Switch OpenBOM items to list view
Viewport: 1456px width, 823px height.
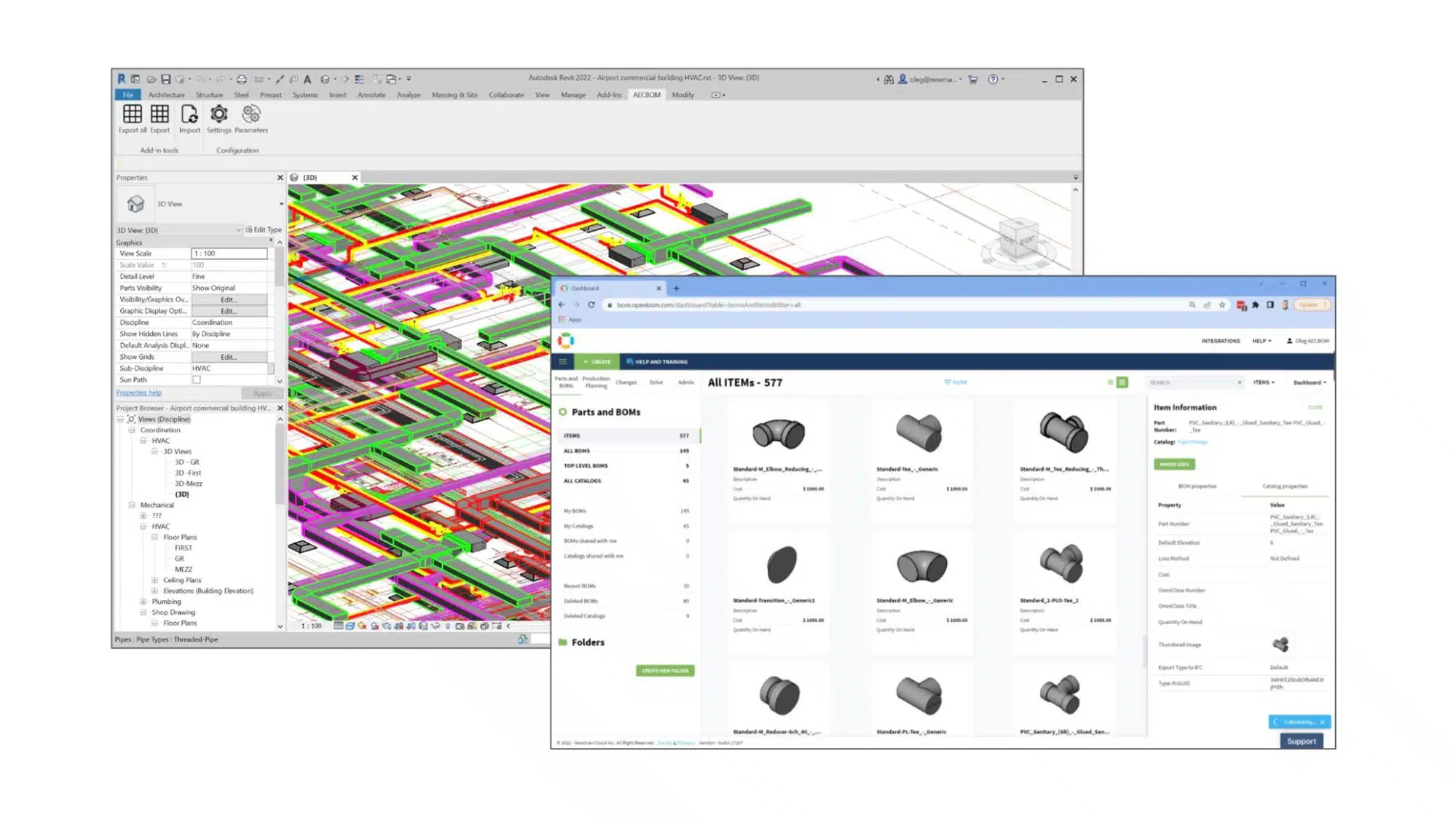[1110, 382]
